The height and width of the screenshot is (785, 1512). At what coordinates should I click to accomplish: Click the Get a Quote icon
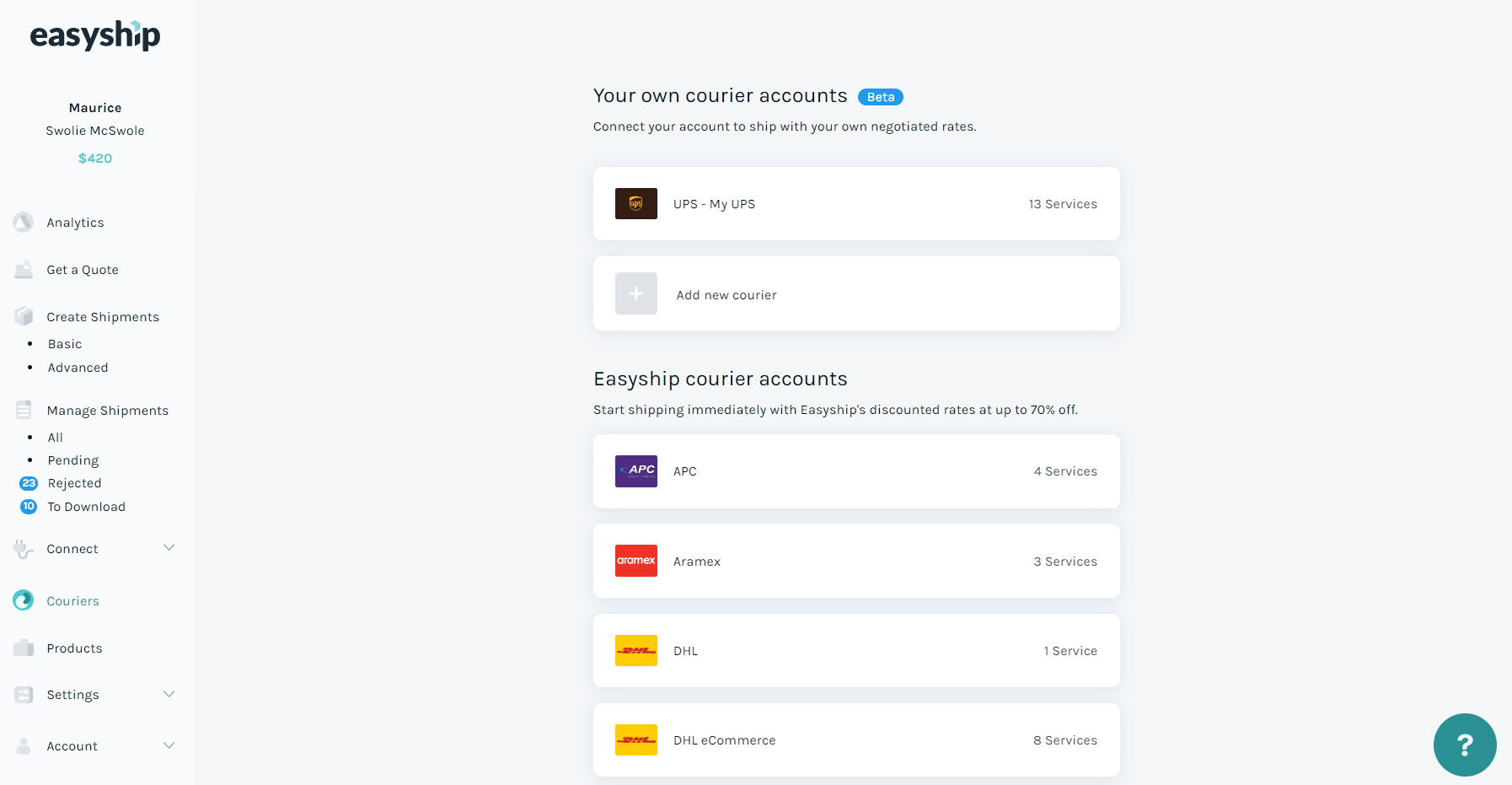(24, 270)
